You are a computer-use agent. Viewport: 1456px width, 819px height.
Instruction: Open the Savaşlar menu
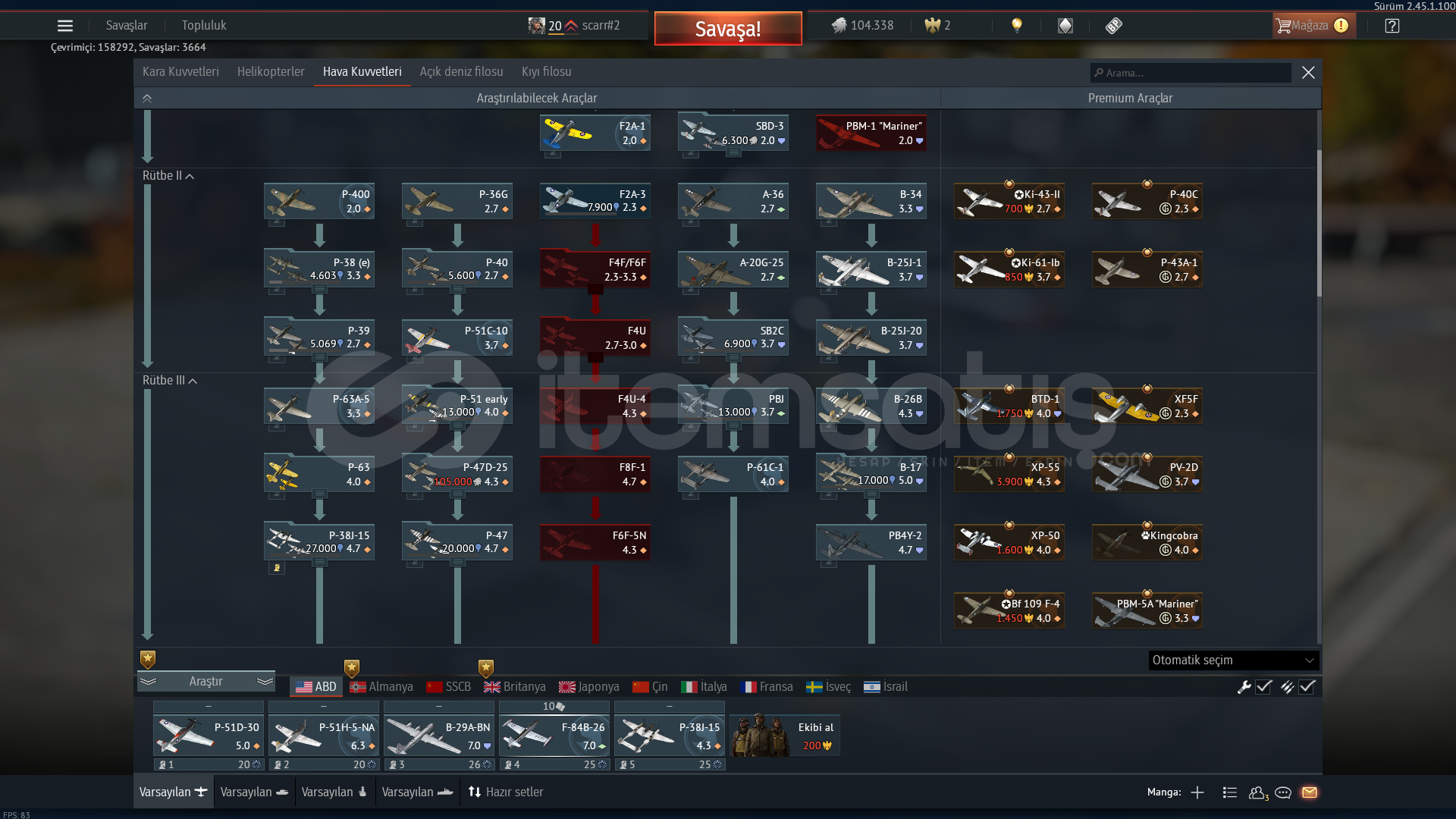127,26
